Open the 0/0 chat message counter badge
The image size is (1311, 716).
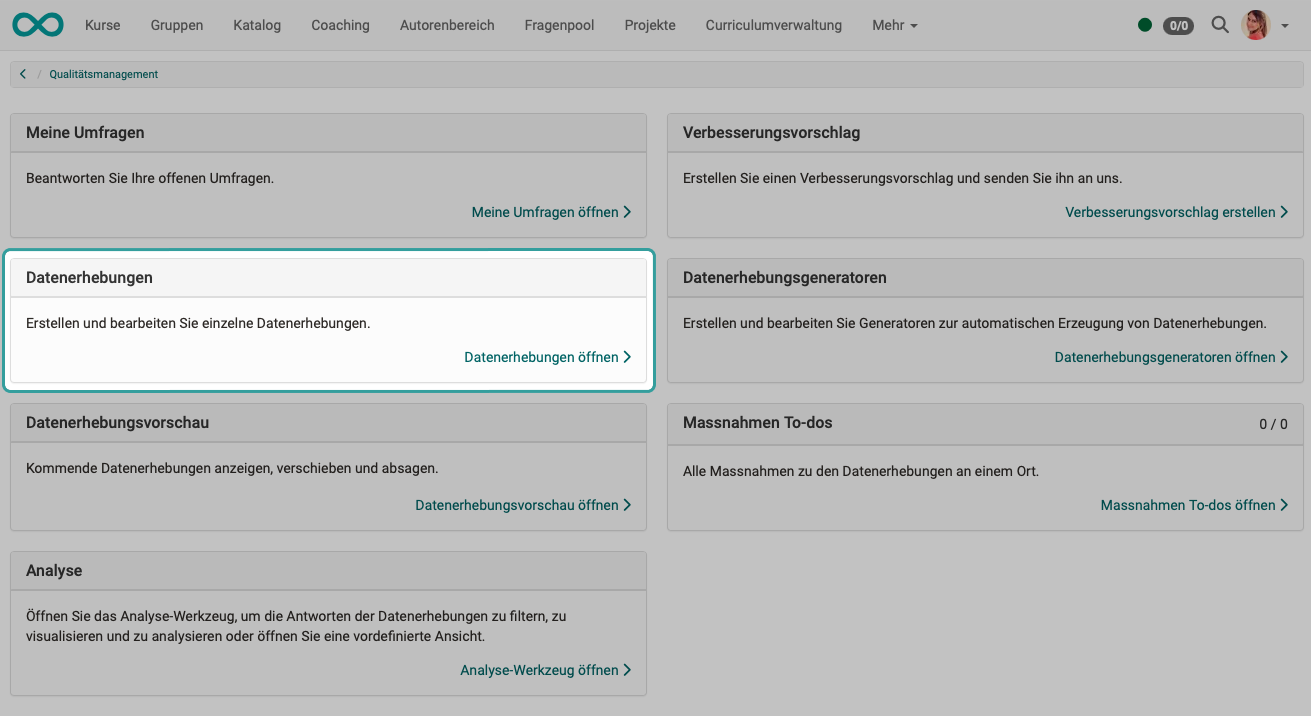(1178, 25)
